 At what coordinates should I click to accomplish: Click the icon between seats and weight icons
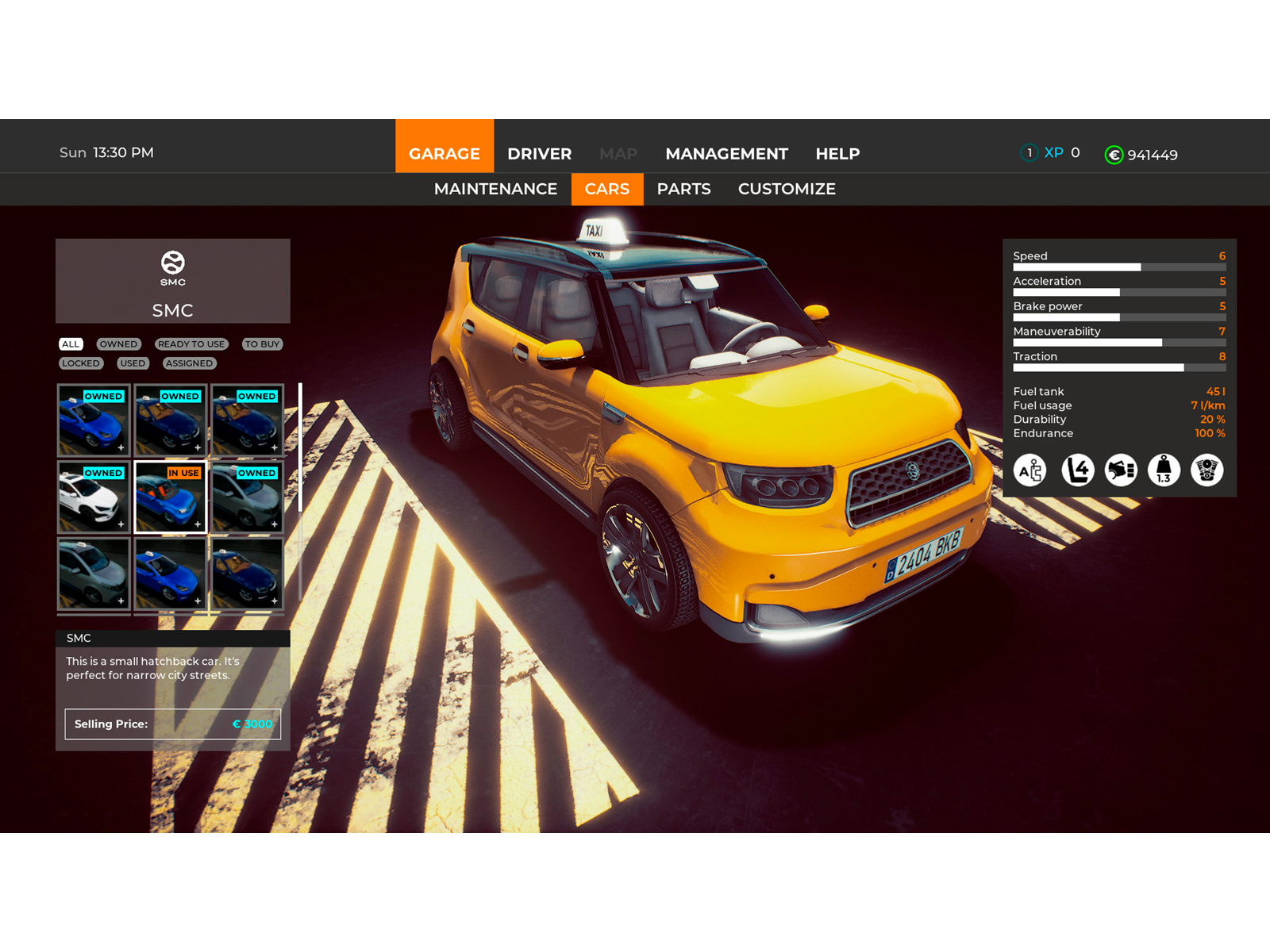pos(1121,470)
